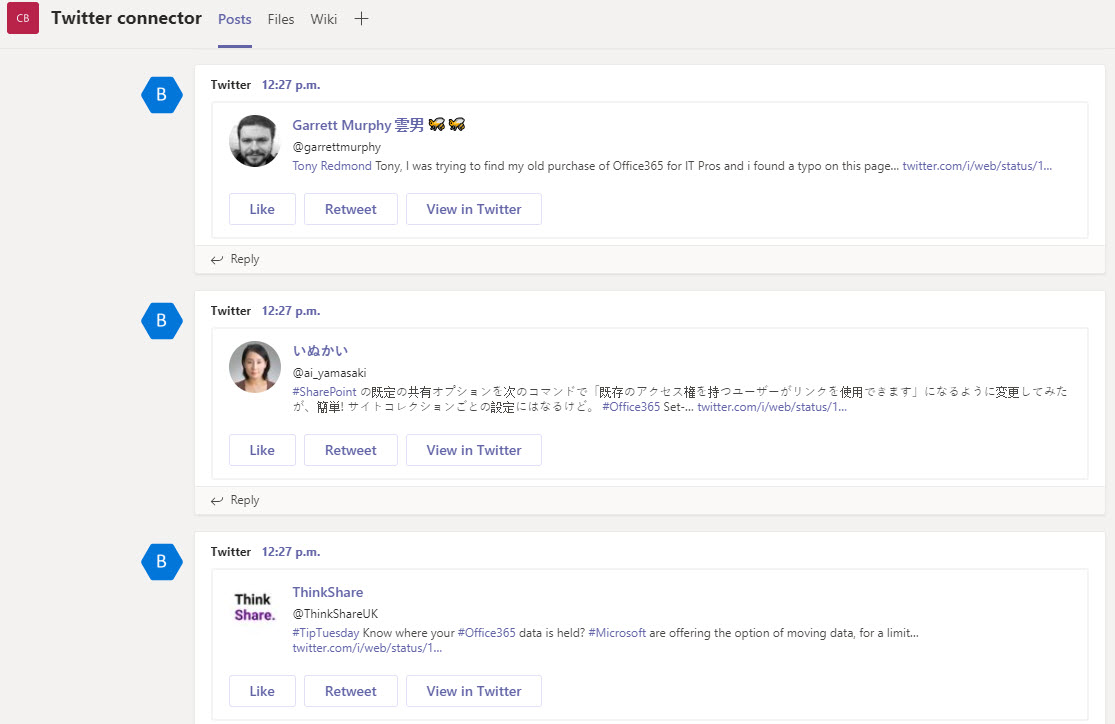Image resolution: width=1115 pixels, height=724 pixels.
Task: Open Garrett Murphy's profile photo
Action: pos(255,141)
